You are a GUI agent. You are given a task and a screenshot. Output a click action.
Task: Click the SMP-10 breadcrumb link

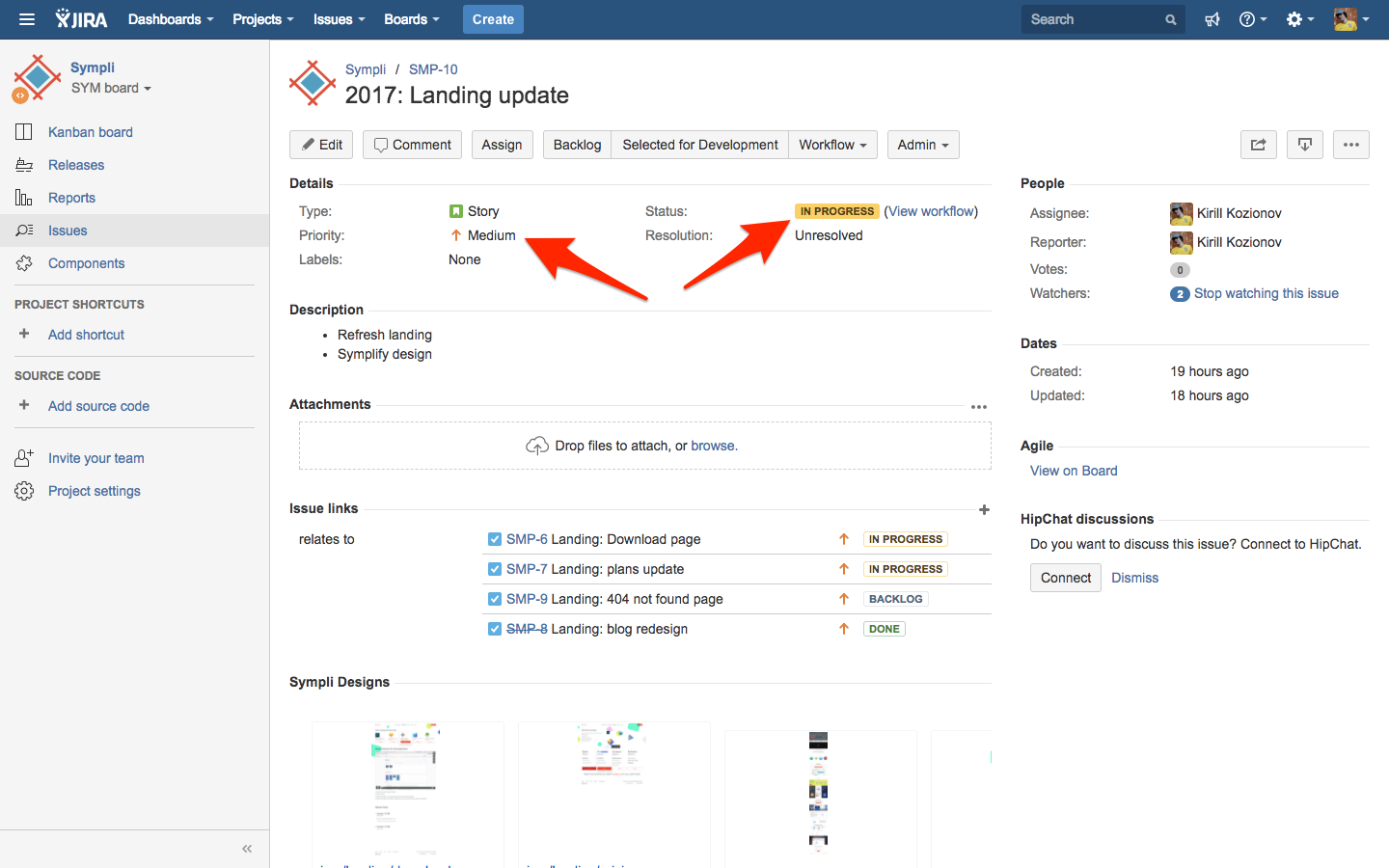[433, 69]
